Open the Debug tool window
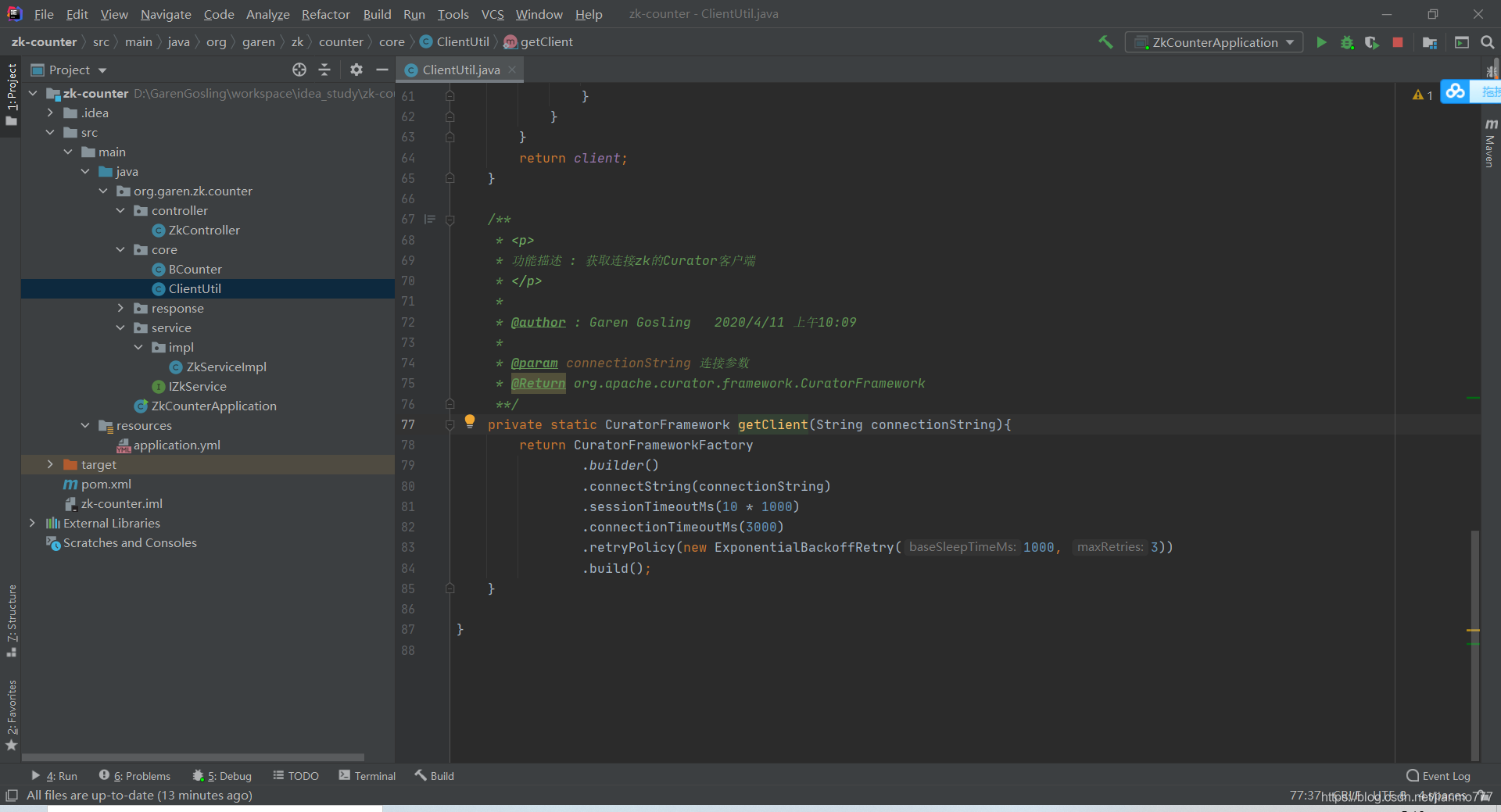The width and height of the screenshot is (1501, 812). [222, 776]
